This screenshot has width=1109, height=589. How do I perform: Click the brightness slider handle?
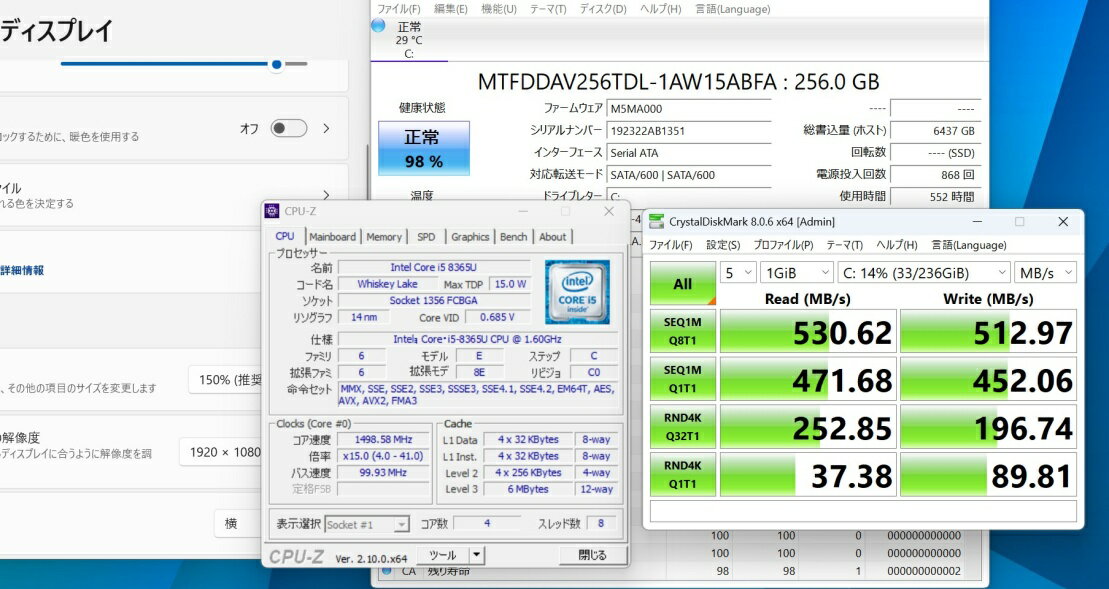pyautogui.click(x=276, y=64)
